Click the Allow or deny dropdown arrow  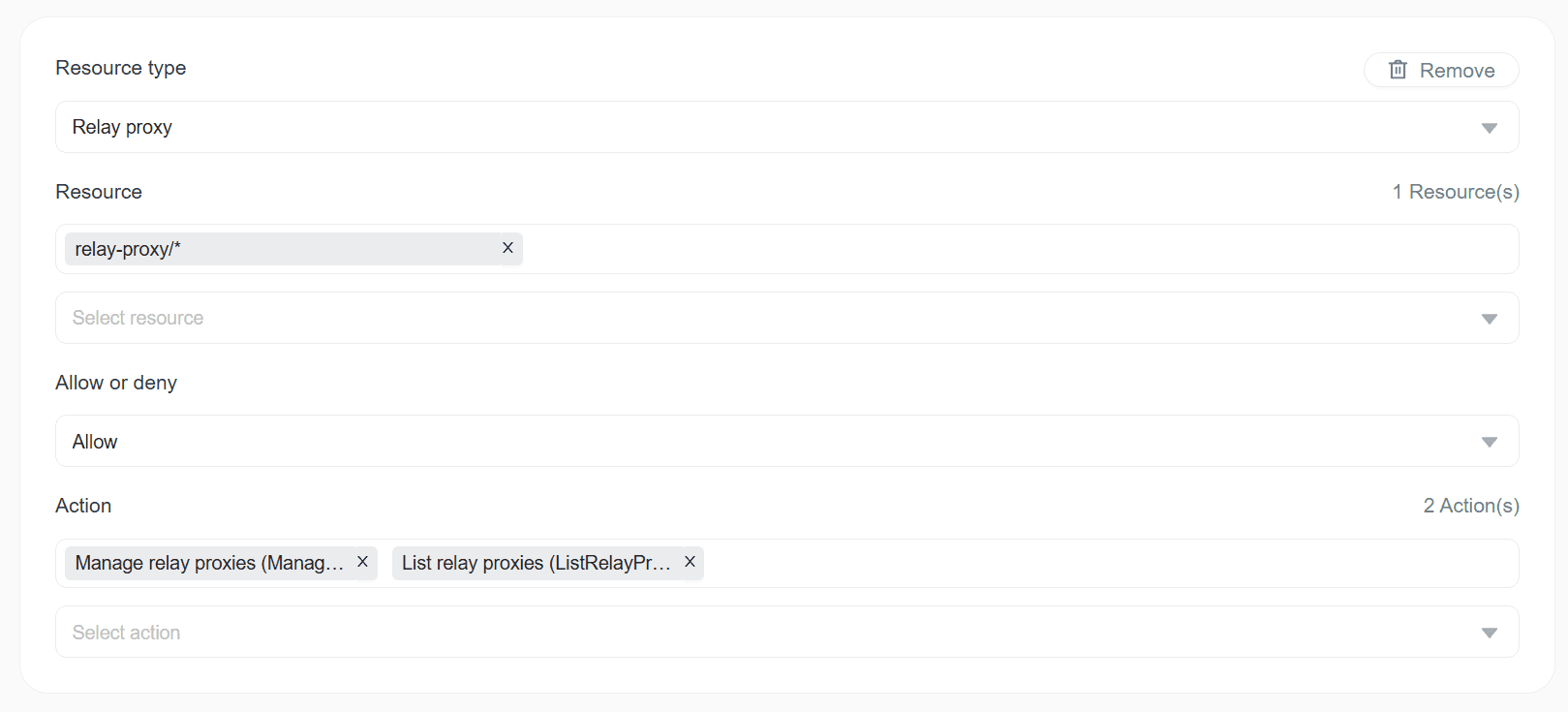(1489, 442)
